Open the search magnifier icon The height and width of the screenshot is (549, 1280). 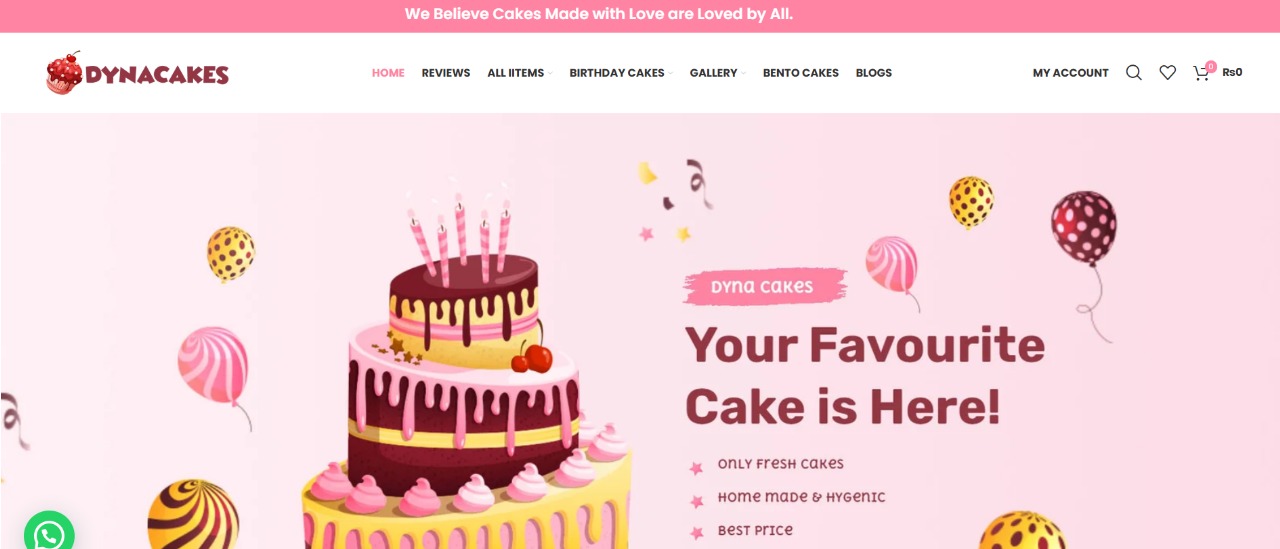[1133, 73]
